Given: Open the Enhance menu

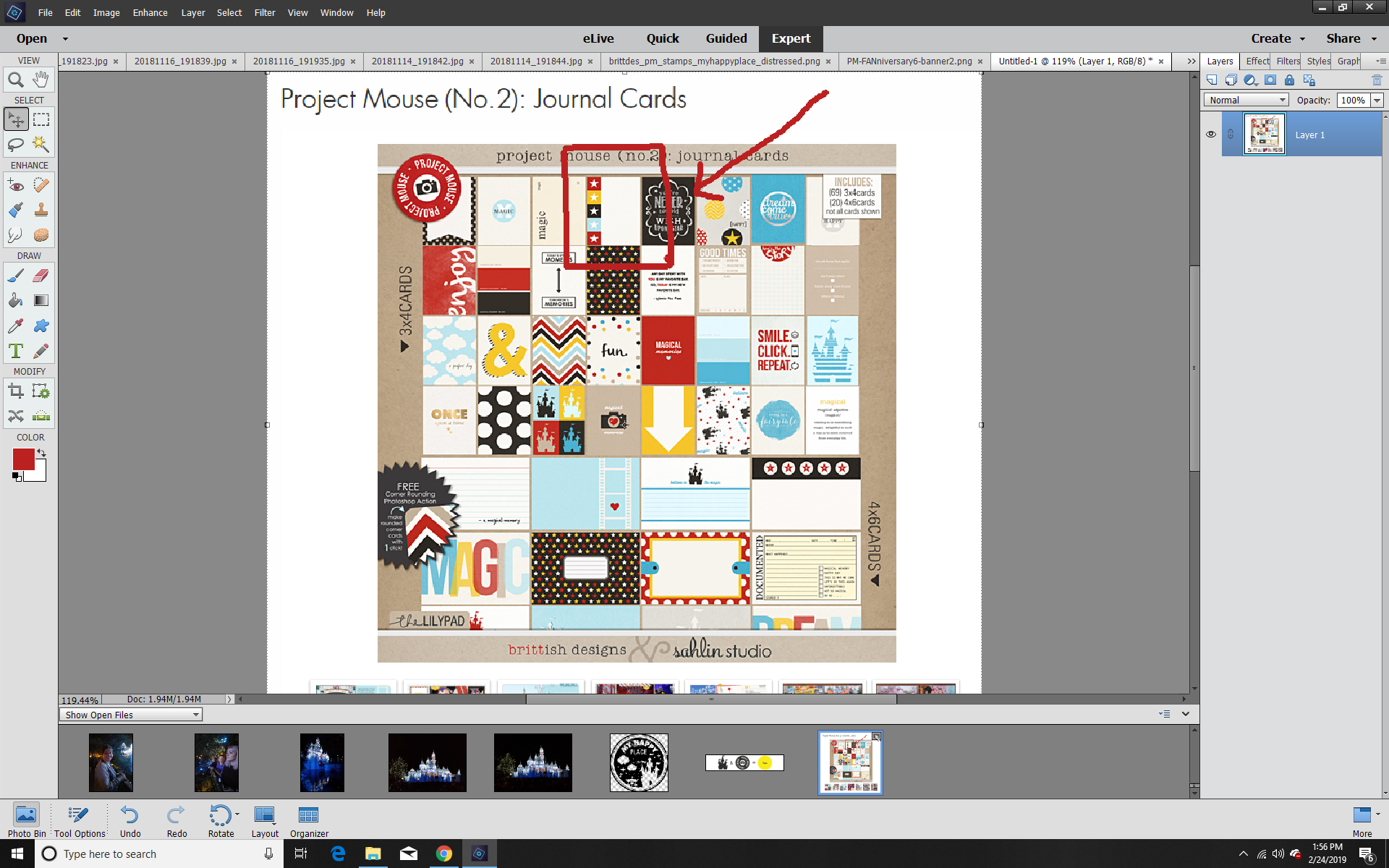Looking at the screenshot, I should [x=150, y=12].
